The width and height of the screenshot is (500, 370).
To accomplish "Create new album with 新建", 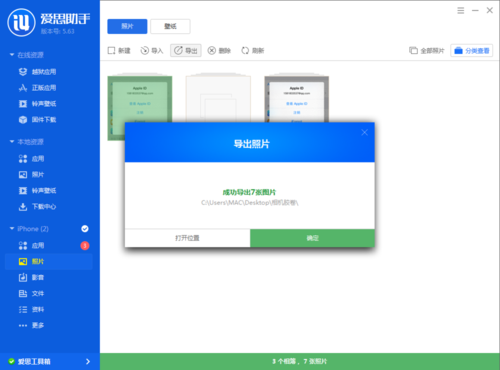I will click(x=119, y=51).
